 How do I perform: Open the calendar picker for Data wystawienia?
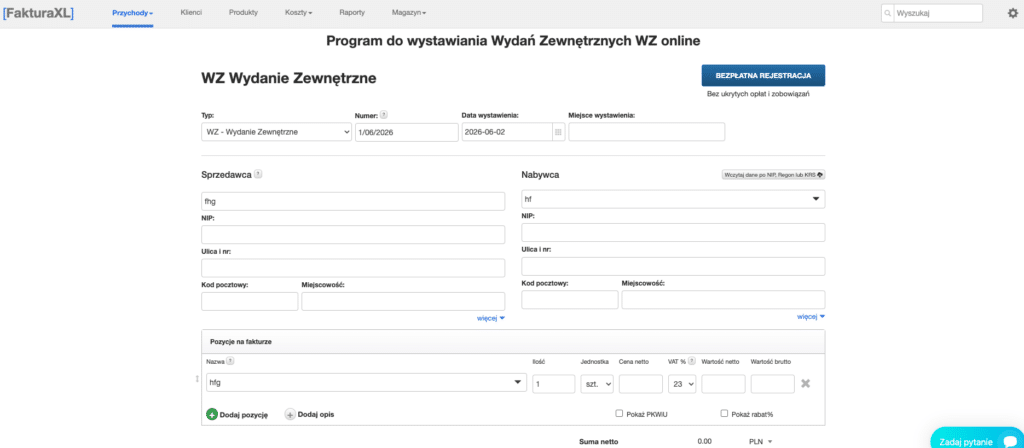click(558, 132)
